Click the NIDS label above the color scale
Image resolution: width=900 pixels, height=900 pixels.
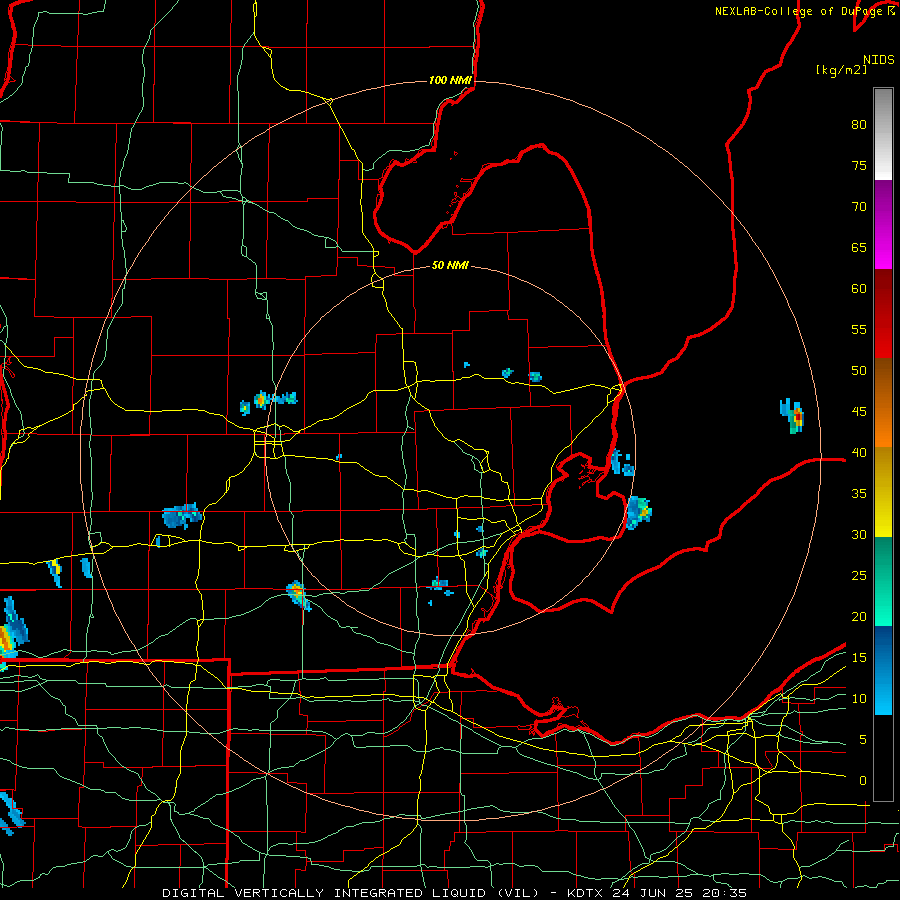point(878,60)
